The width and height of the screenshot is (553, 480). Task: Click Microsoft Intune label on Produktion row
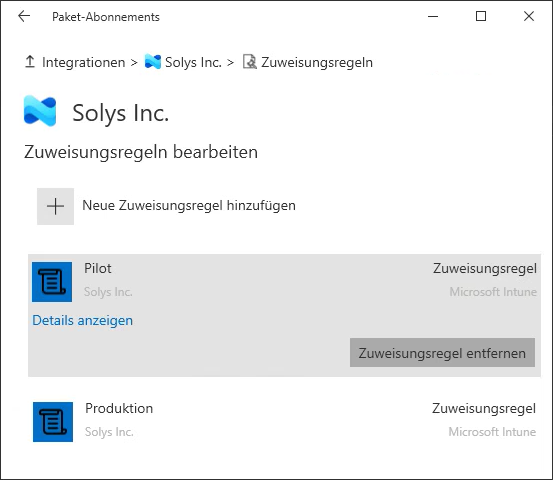(492, 432)
